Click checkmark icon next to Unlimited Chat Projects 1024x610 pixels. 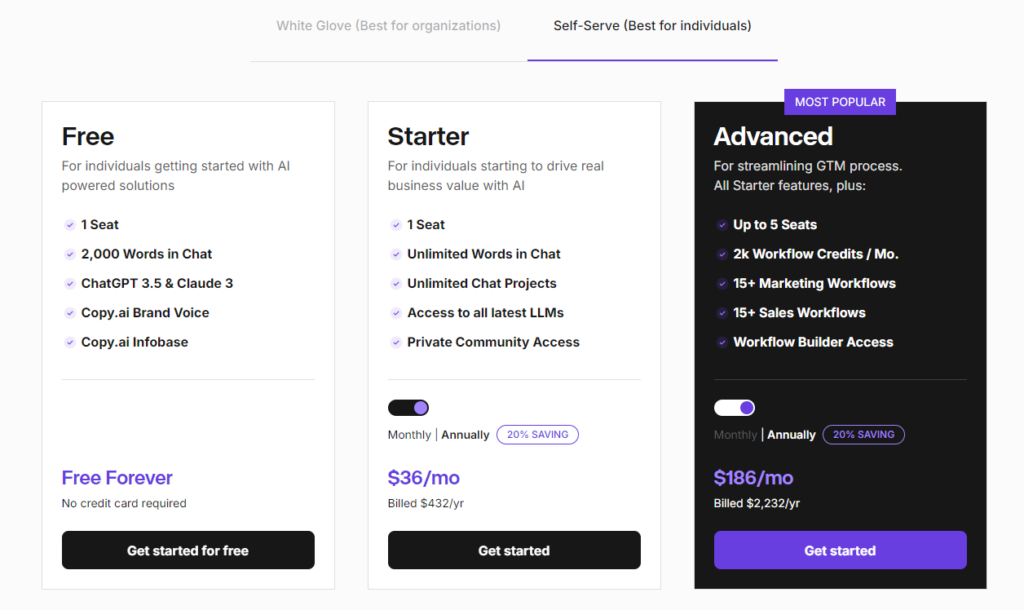coord(395,283)
